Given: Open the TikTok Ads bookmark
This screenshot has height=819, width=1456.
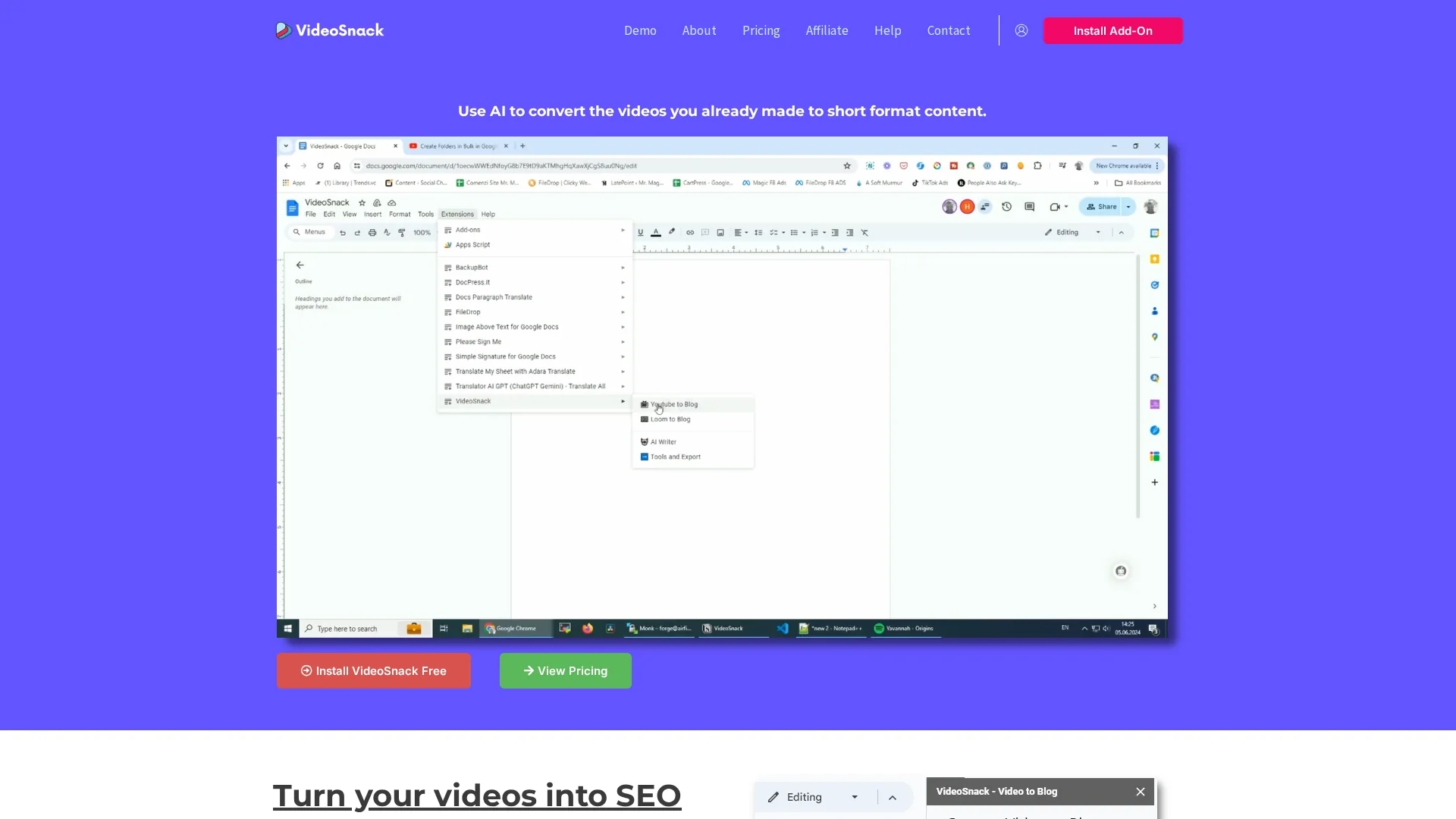Looking at the screenshot, I should (x=930, y=183).
